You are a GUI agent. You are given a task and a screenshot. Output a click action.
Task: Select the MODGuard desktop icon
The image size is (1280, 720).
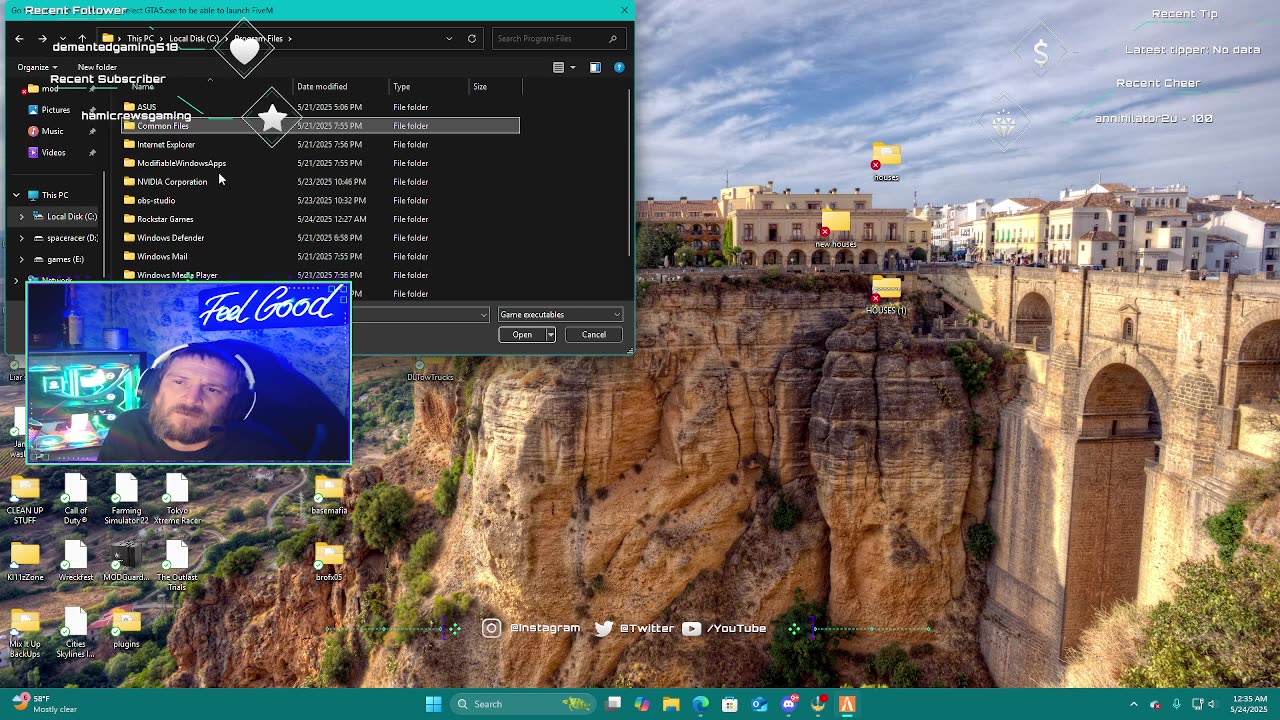coord(126,562)
